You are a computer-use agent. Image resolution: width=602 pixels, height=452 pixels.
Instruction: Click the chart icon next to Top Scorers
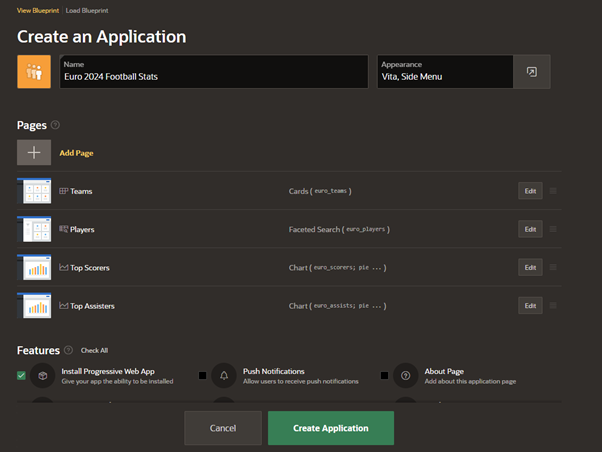(x=63, y=267)
